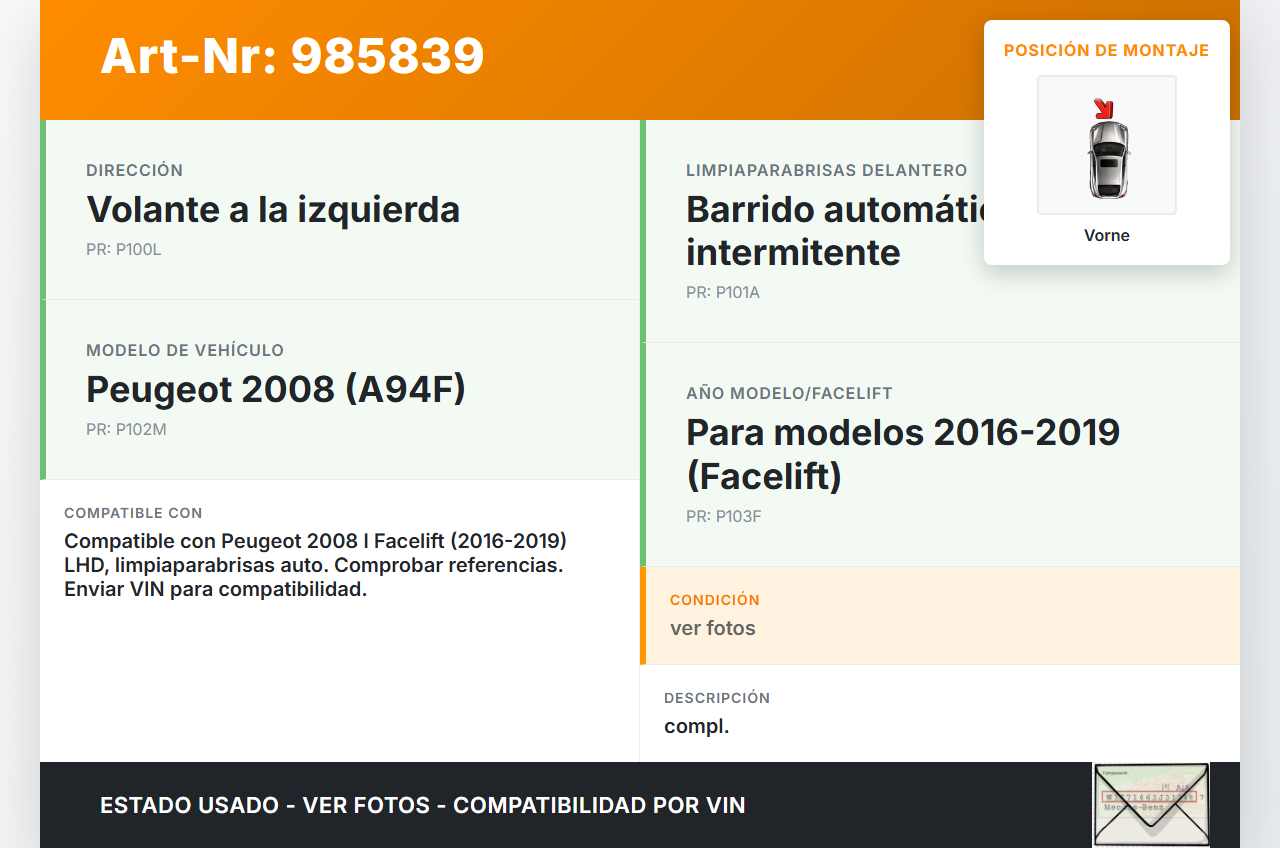Click the Descripción compl. value
1280x848 pixels.
[x=696, y=726]
